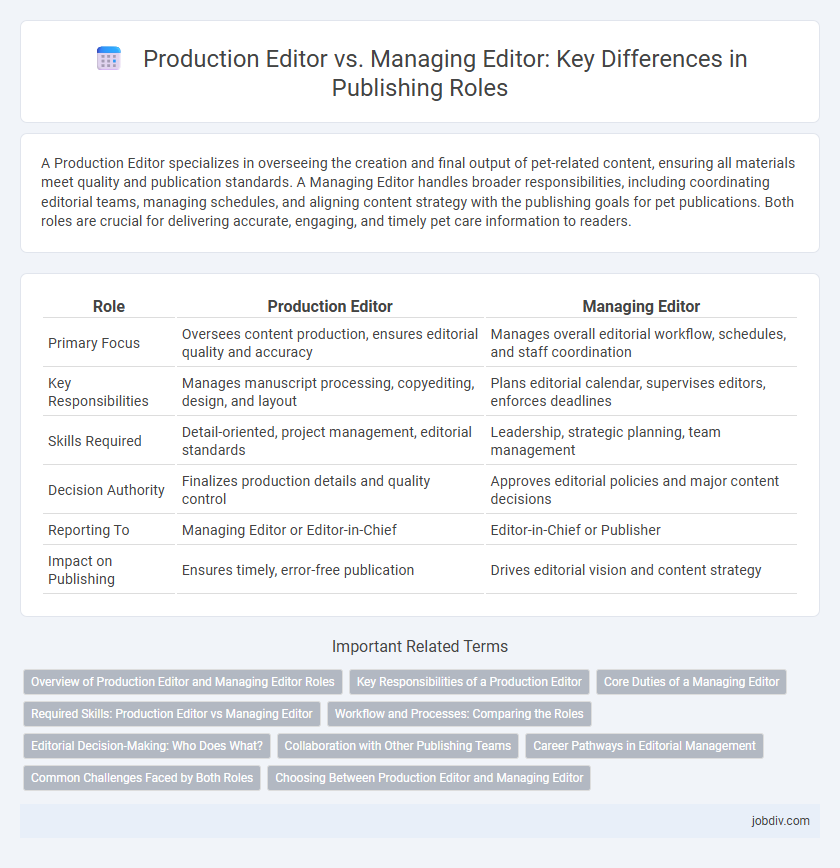
Task: Open 'Common Challenges Faced by Both Roles' tag
Action: (142, 778)
